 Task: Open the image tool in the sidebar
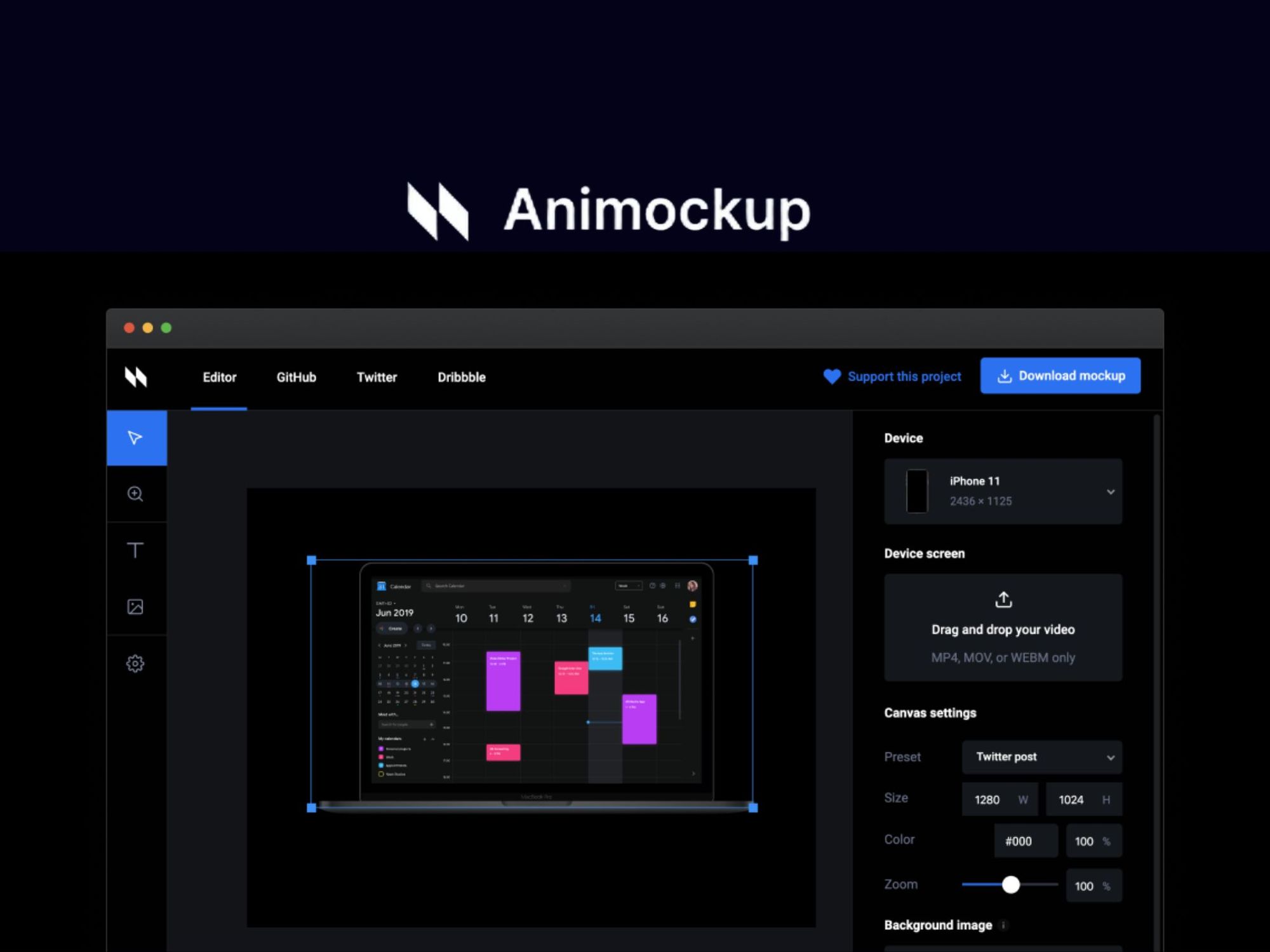click(136, 607)
